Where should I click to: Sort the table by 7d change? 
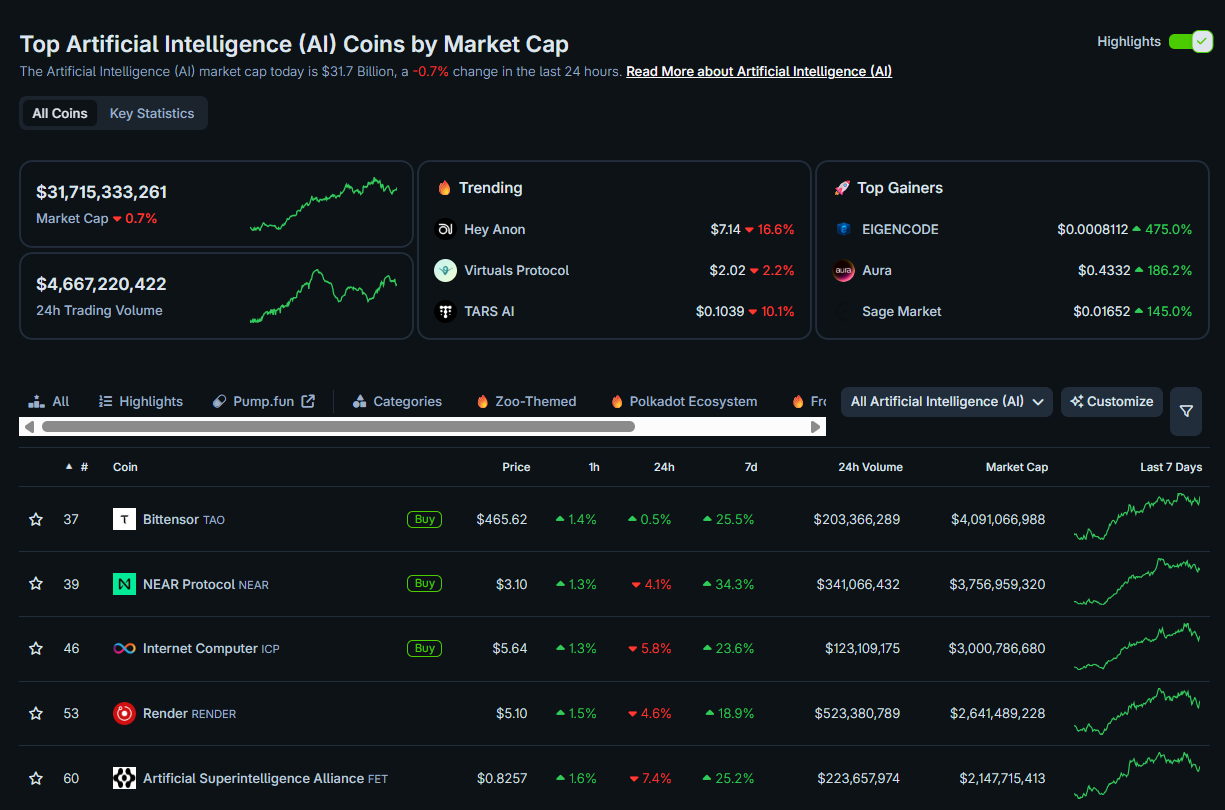750,467
